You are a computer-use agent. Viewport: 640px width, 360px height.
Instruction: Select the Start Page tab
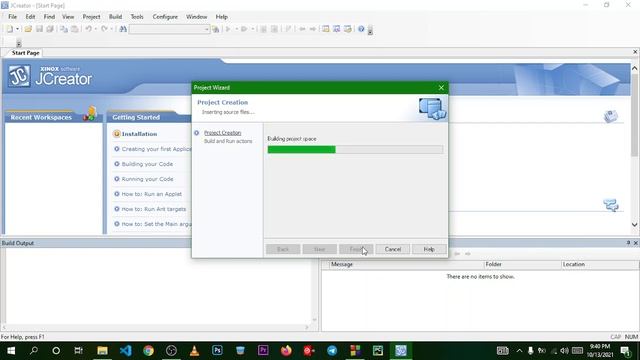[25, 53]
